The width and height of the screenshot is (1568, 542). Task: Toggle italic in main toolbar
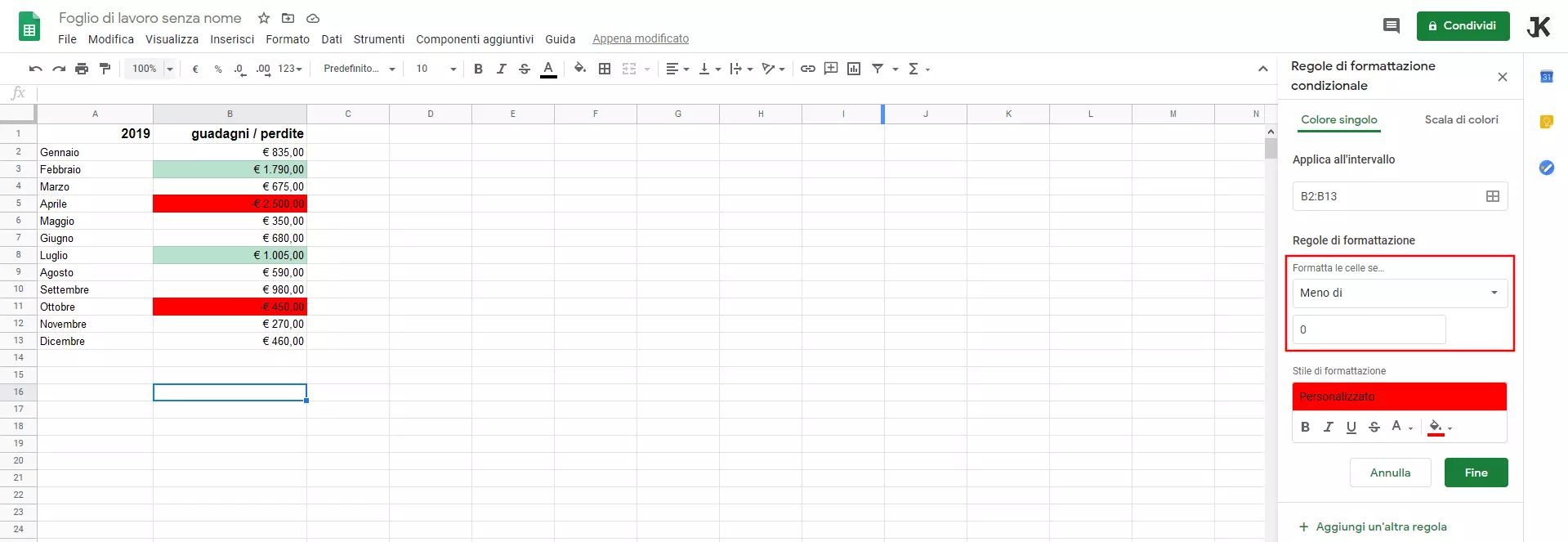[501, 69]
